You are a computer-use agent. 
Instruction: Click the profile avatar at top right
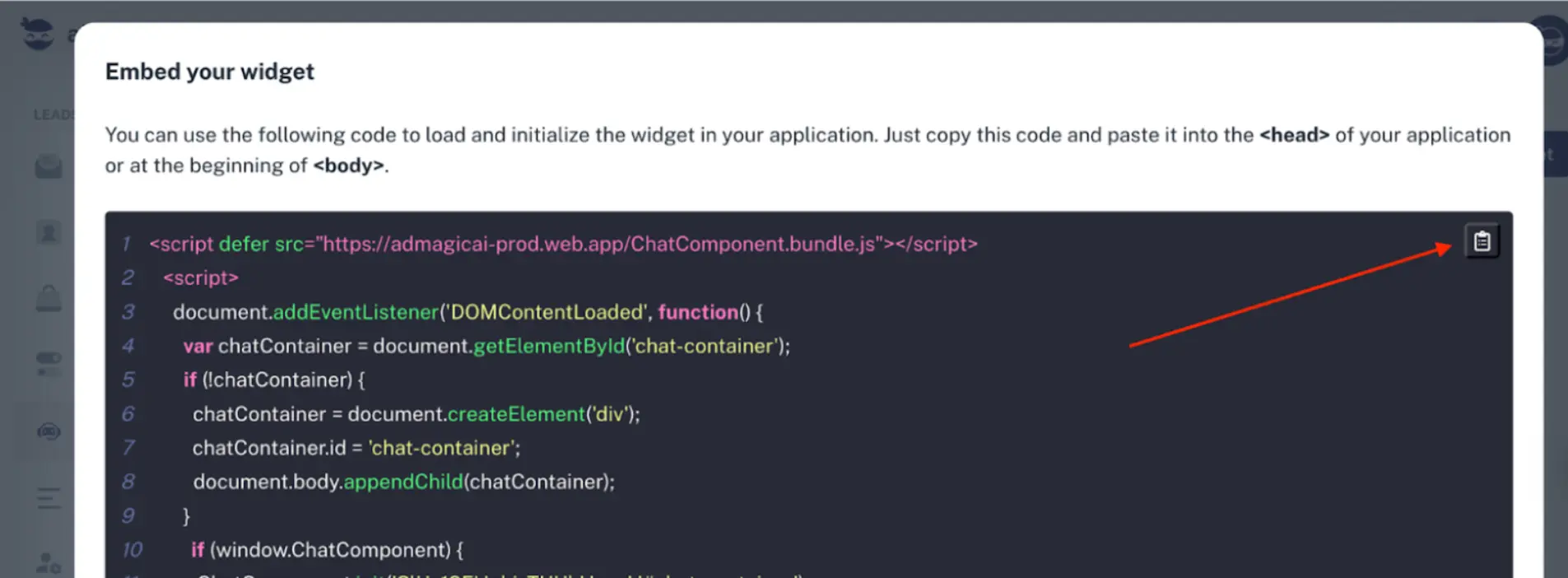tap(1553, 42)
